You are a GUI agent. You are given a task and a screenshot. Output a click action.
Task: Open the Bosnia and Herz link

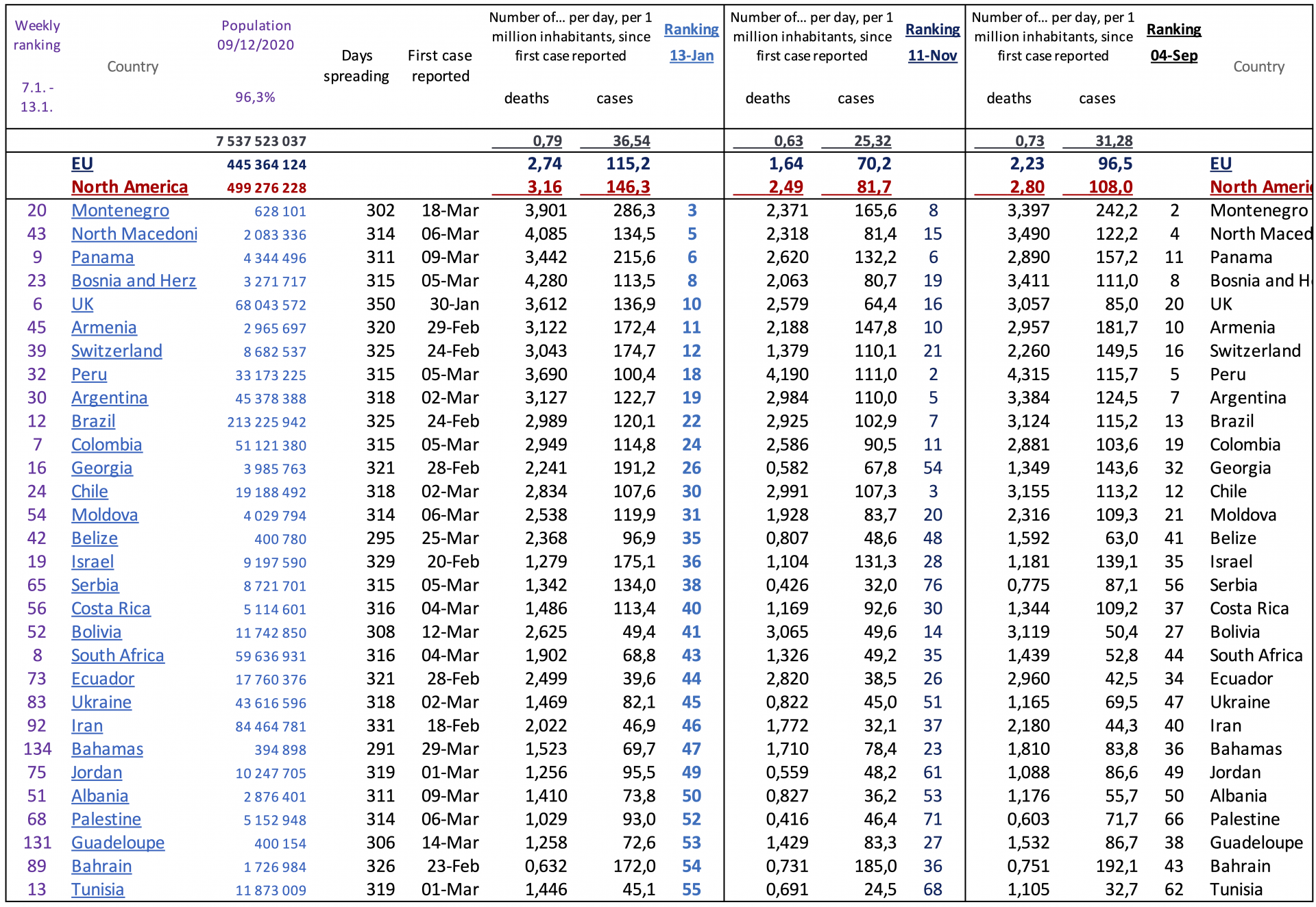pos(134,281)
